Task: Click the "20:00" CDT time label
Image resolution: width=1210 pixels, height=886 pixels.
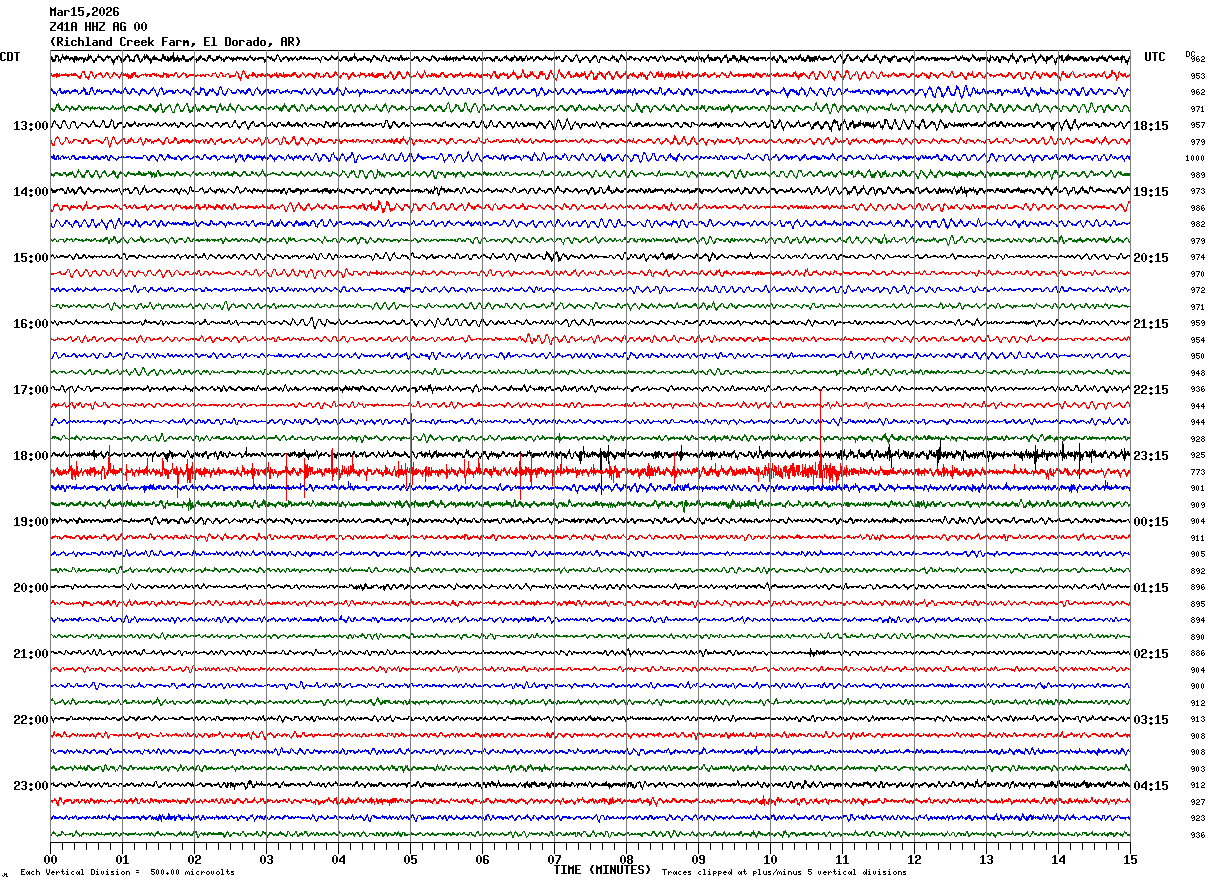Action: coord(30,588)
